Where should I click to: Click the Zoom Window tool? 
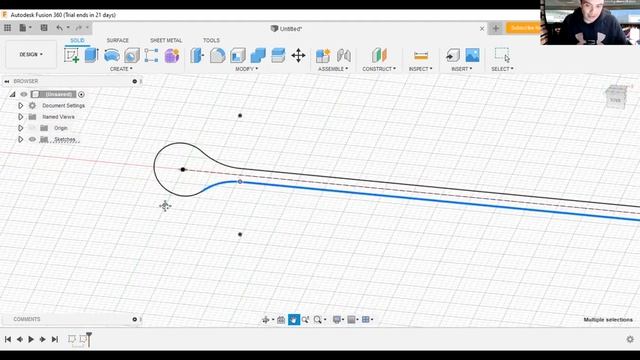coord(305,320)
